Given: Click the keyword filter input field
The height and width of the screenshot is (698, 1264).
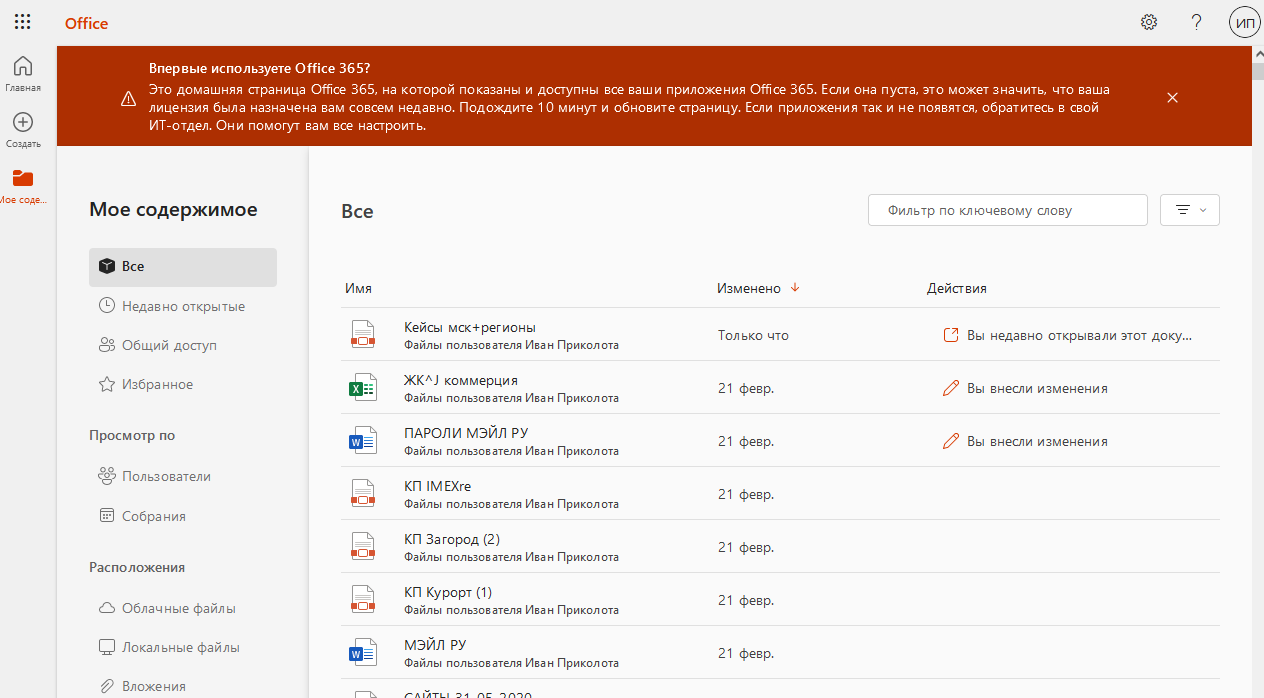Looking at the screenshot, I should coord(1007,210).
